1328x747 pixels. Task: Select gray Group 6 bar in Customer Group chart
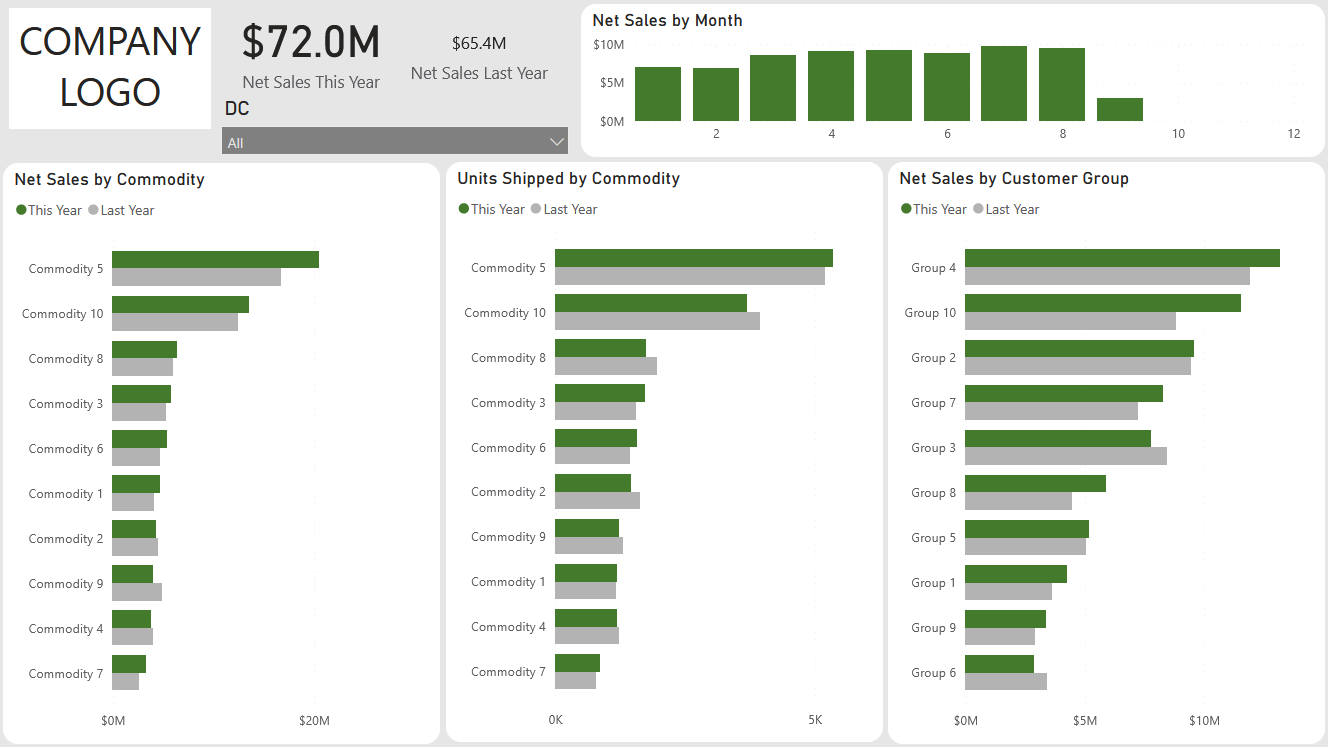coord(1005,682)
